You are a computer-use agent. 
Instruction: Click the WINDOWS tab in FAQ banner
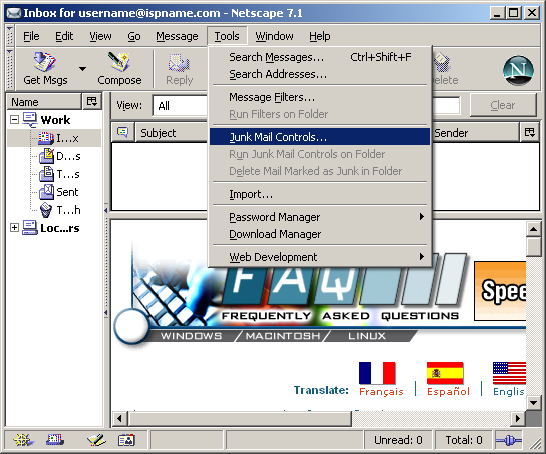pos(192,336)
